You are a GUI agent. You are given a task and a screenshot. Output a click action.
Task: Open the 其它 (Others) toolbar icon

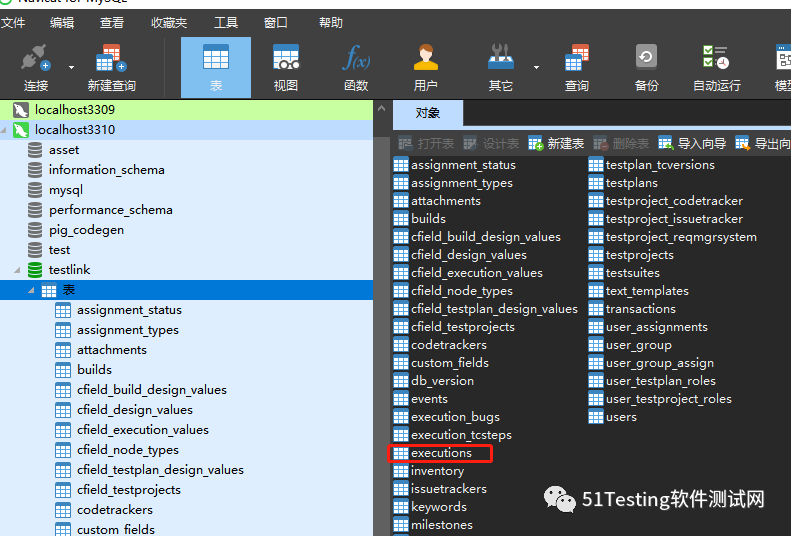tap(500, 67)
